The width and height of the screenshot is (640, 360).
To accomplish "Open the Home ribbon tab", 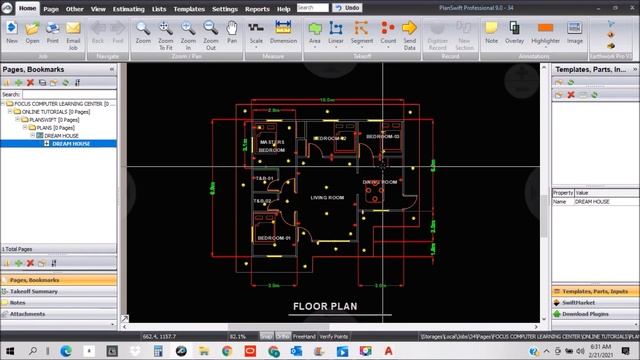I will click(x=27, y=8).
